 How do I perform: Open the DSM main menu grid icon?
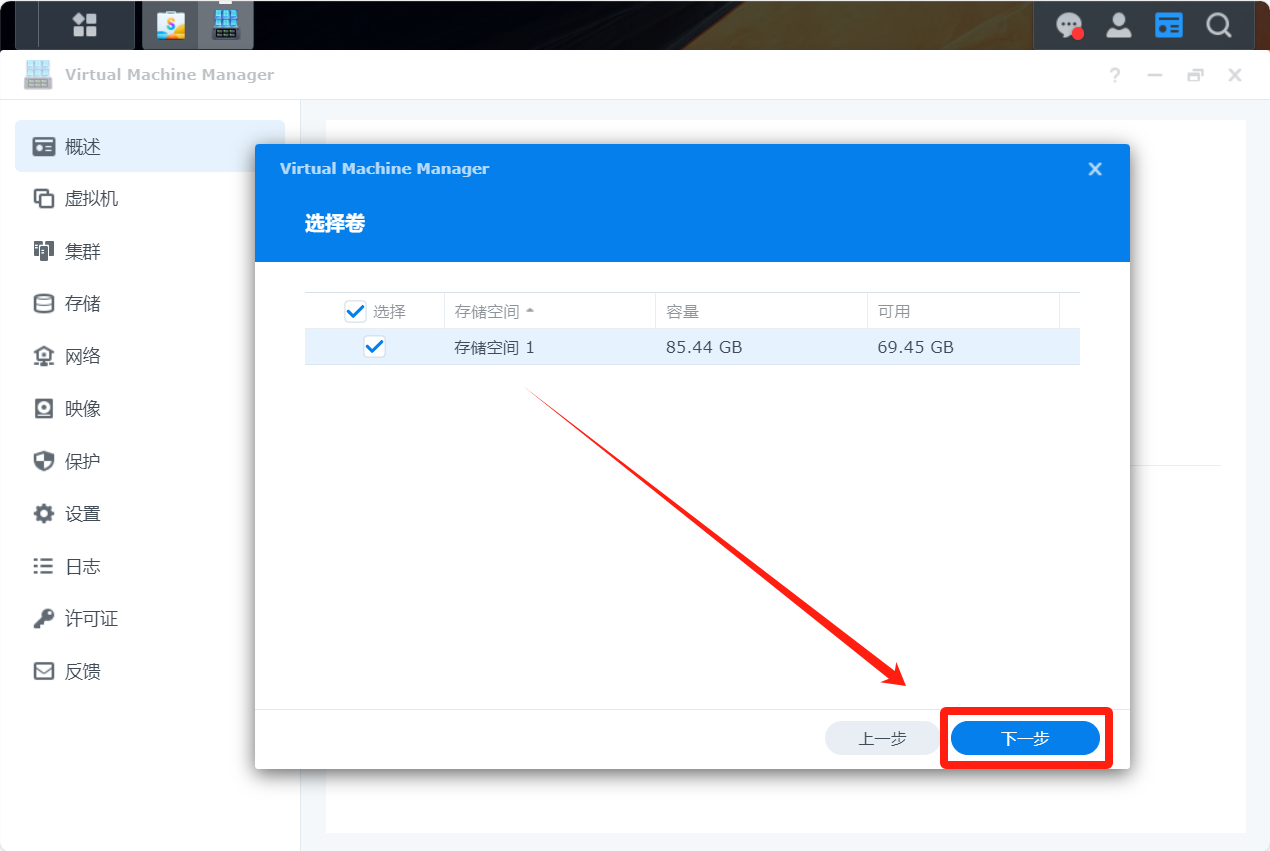[85, 25]
